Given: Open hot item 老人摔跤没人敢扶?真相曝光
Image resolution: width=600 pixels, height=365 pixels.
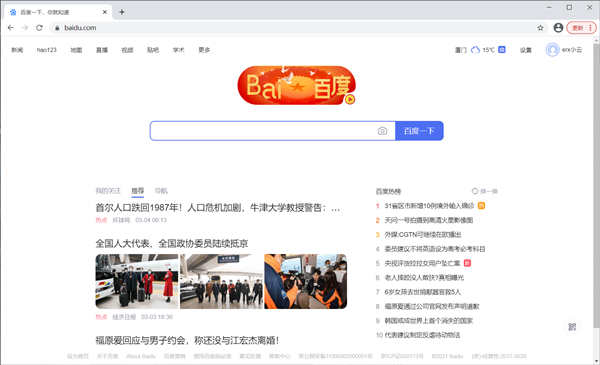Looking at the screenshot, I should [x=424, y=278].
